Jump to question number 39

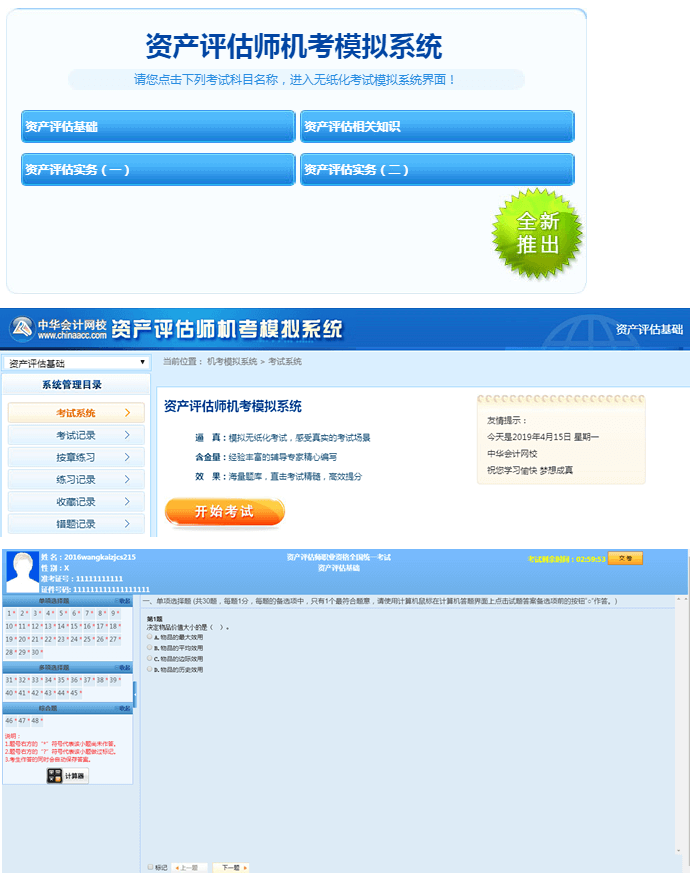(115, 679)
